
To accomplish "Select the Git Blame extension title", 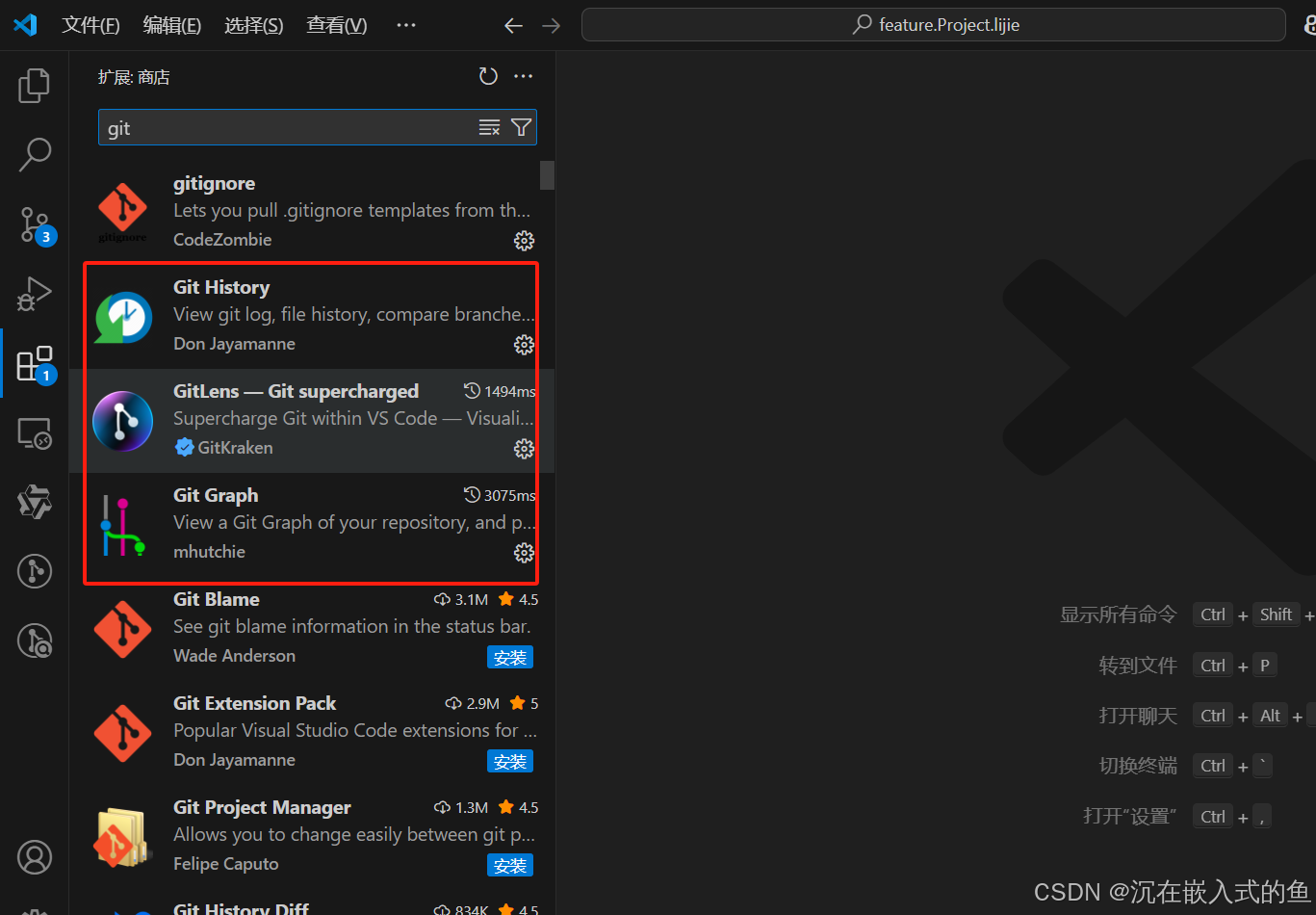I will [x=216, y=599].
